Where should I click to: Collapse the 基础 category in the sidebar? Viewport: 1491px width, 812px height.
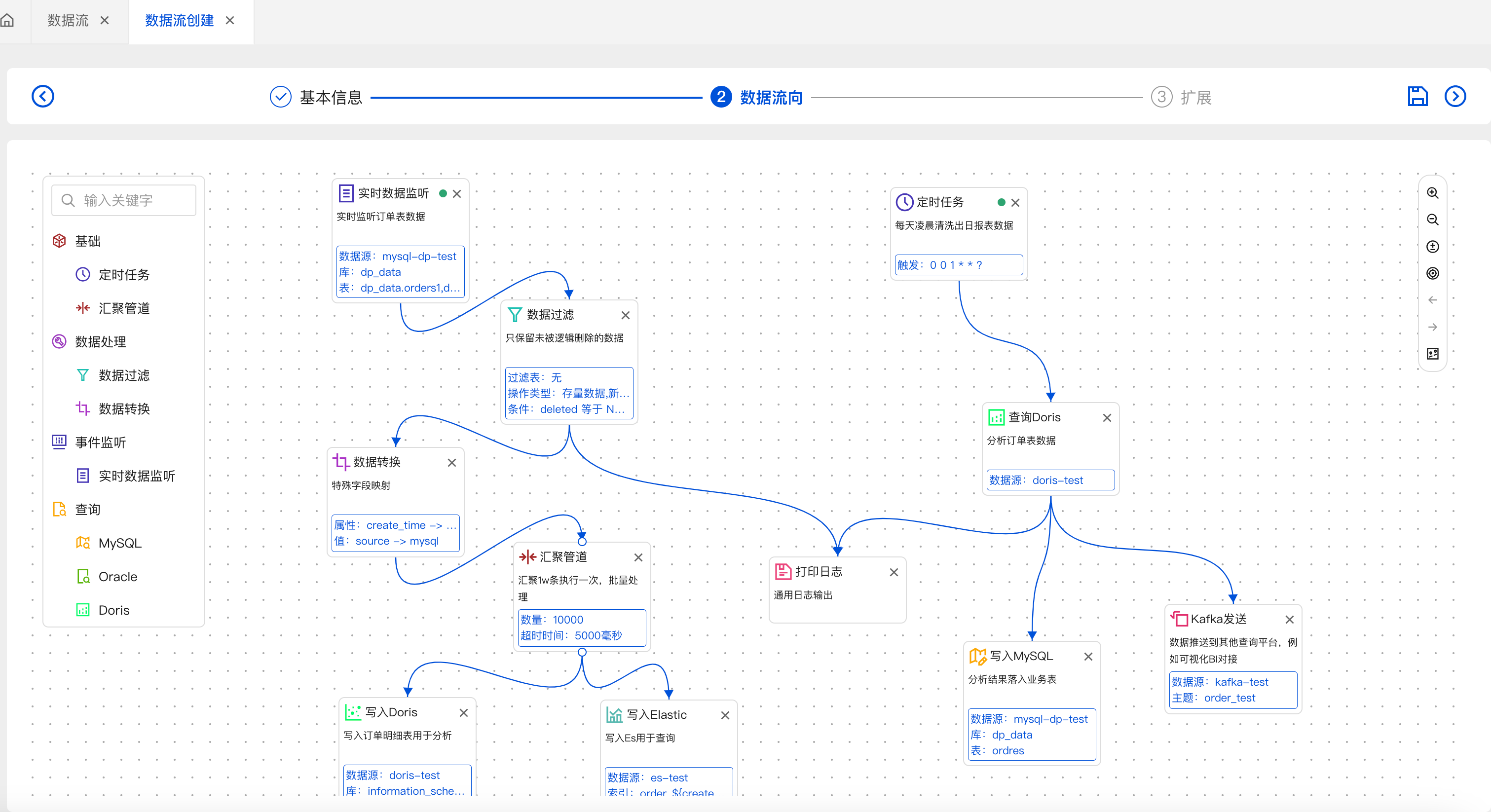tap(88, 241)
